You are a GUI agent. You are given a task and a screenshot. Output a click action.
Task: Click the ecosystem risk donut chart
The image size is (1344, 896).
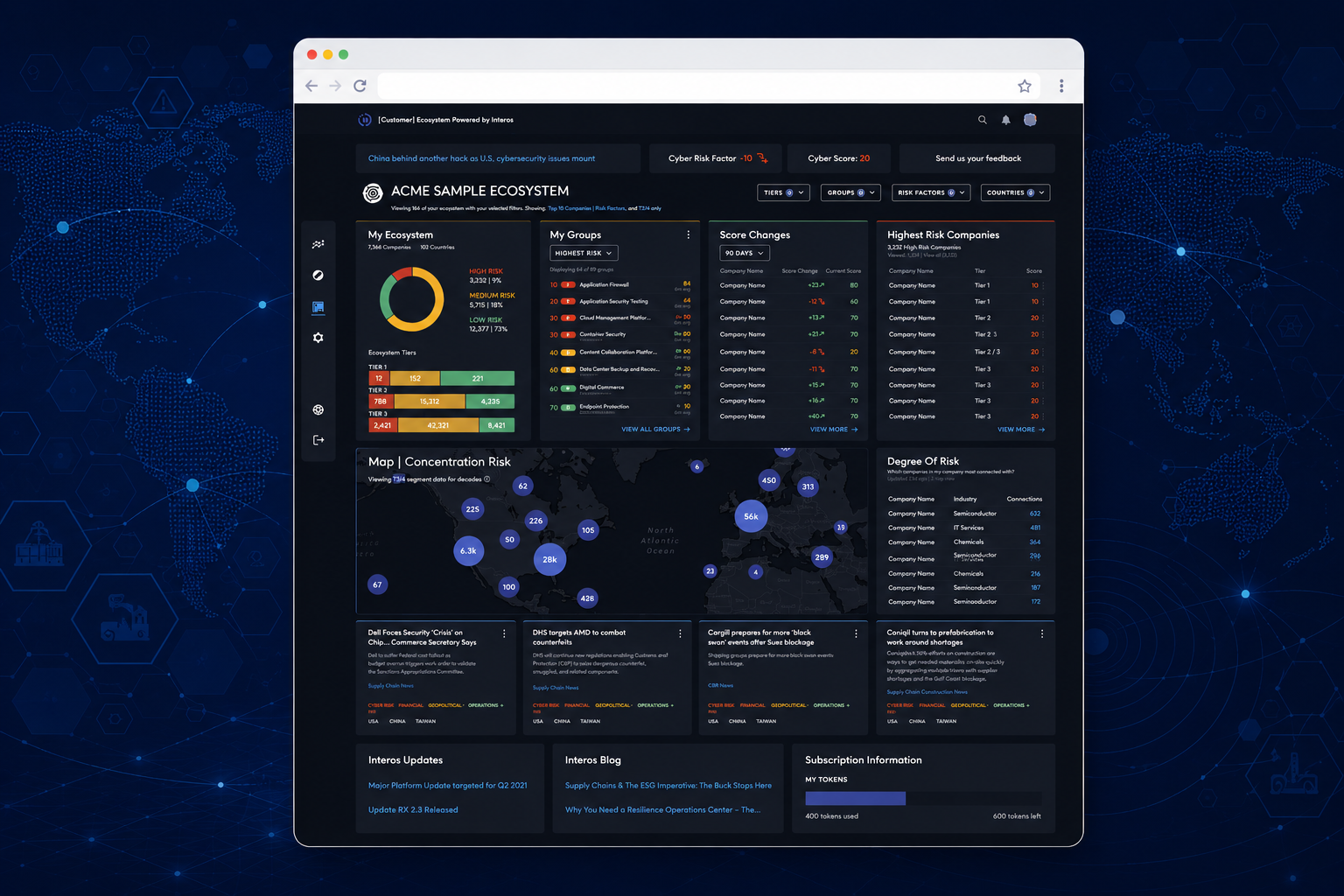(x=411, y=299)
